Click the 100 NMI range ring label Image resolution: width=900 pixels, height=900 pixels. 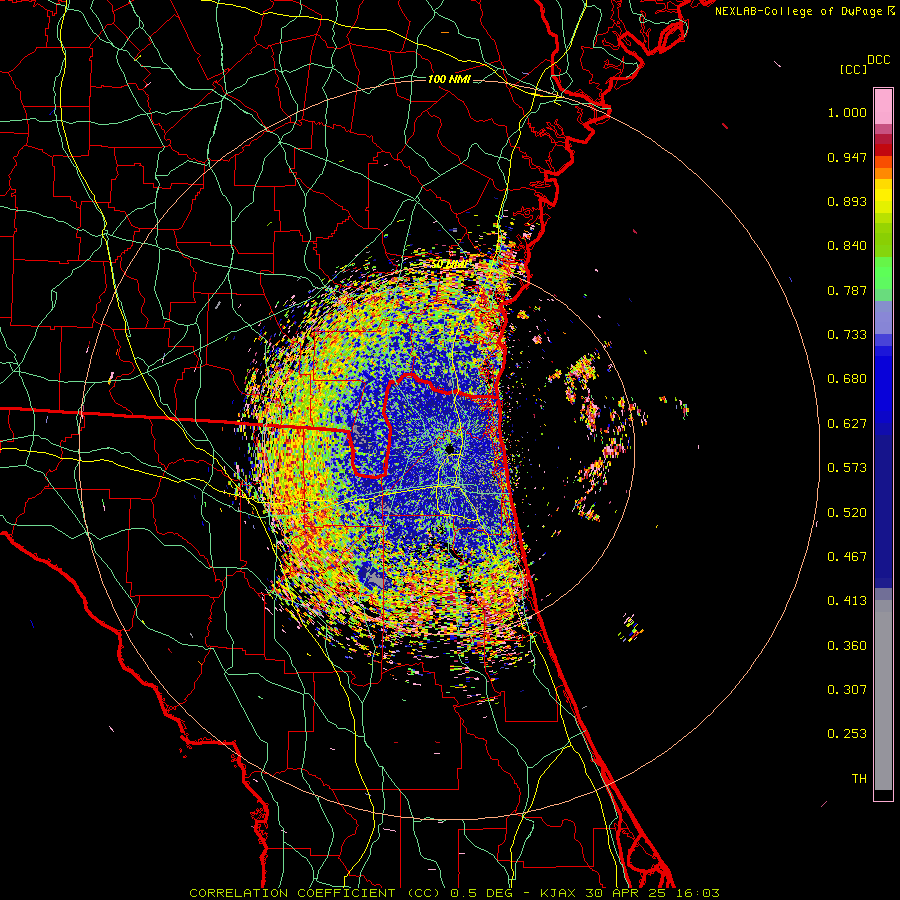(449, 79)
